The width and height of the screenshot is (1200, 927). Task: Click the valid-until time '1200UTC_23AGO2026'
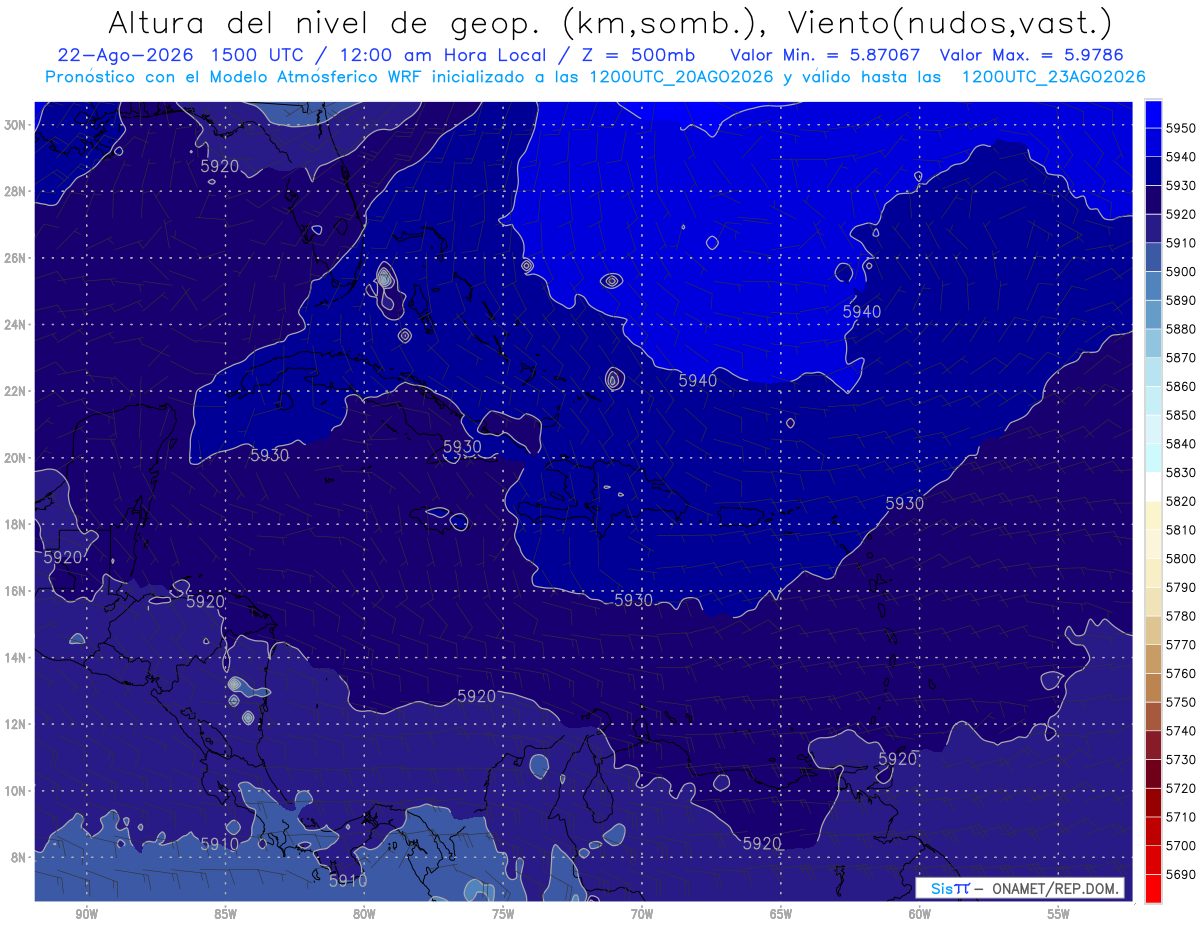(x=1053, y=77)
